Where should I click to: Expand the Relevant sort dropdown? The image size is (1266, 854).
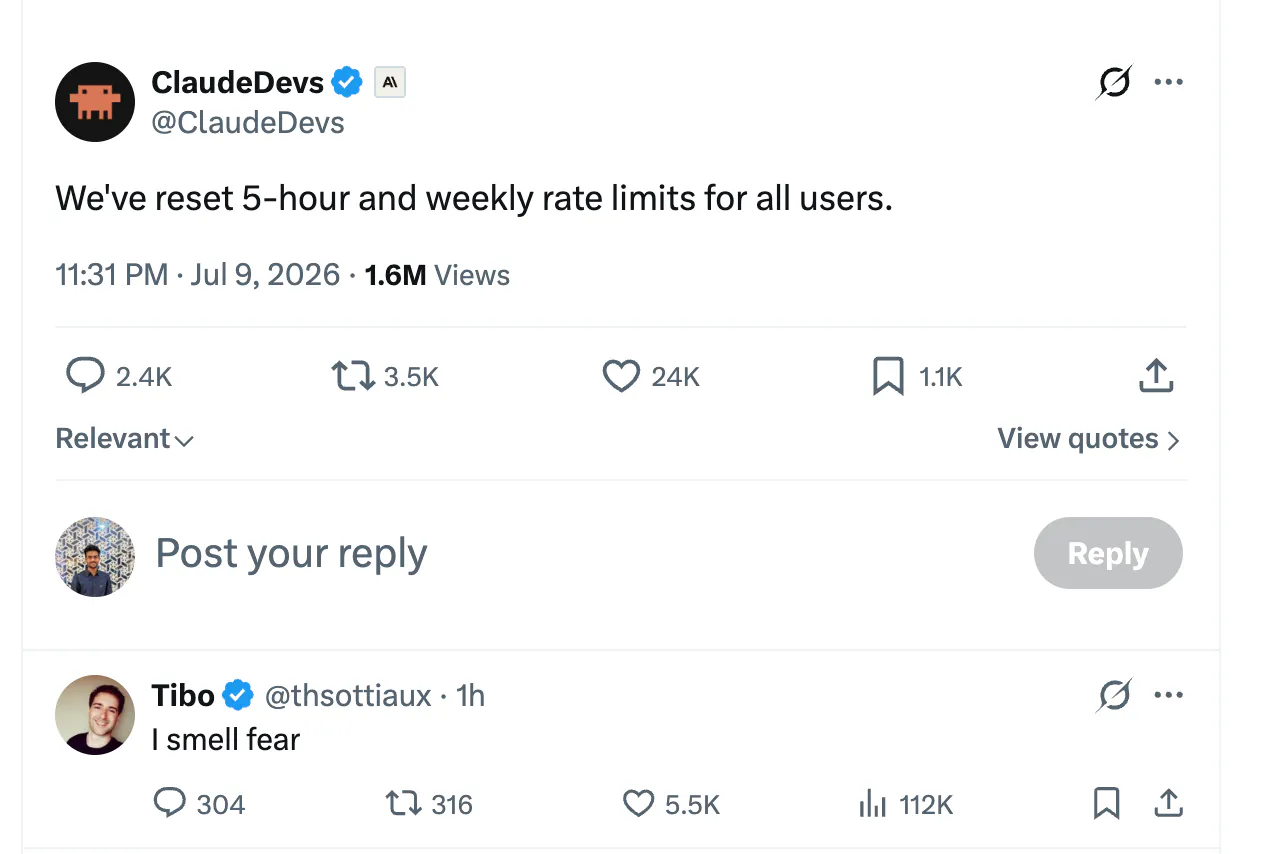124,439
